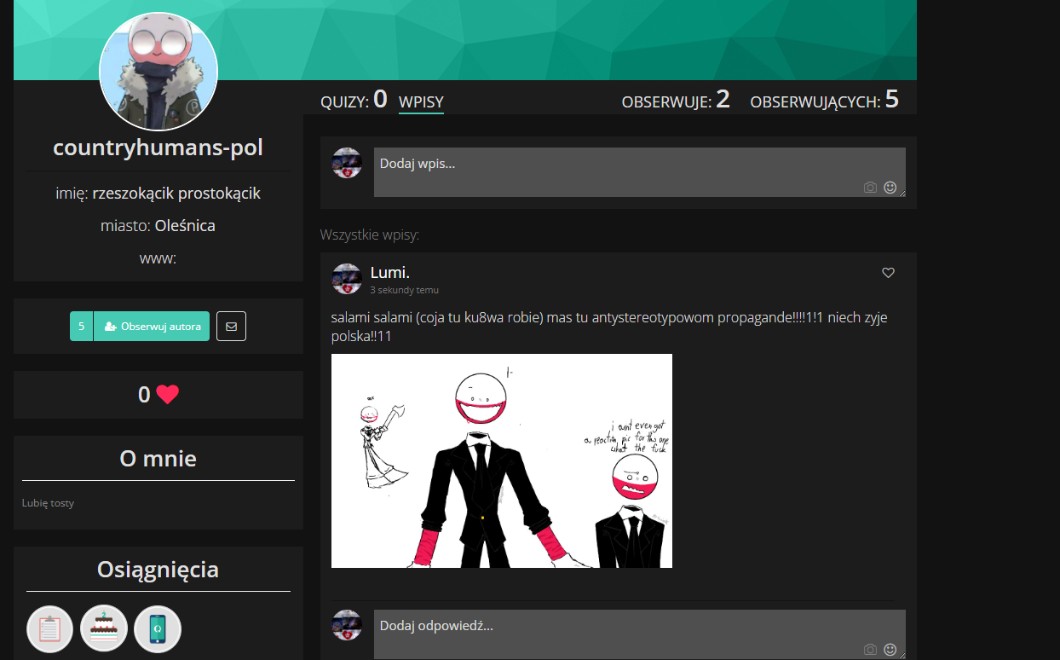Screen dimensions: 1060x660
Task: Click the birthday cake achievement badge
Action: click(104, 629)
